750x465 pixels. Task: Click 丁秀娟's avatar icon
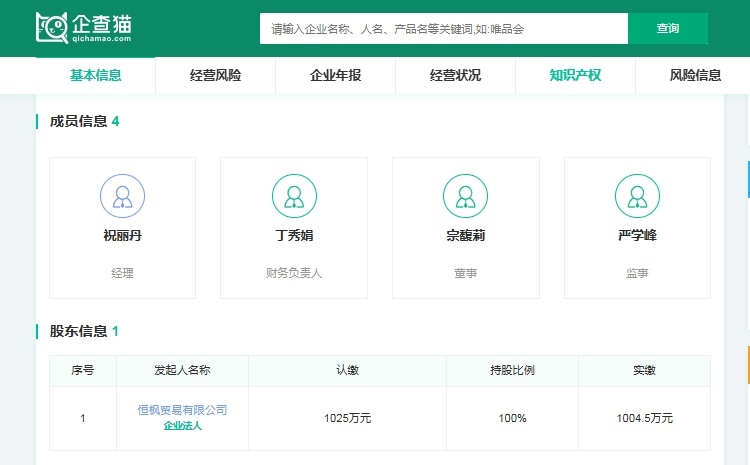click(x=294, y=196)
